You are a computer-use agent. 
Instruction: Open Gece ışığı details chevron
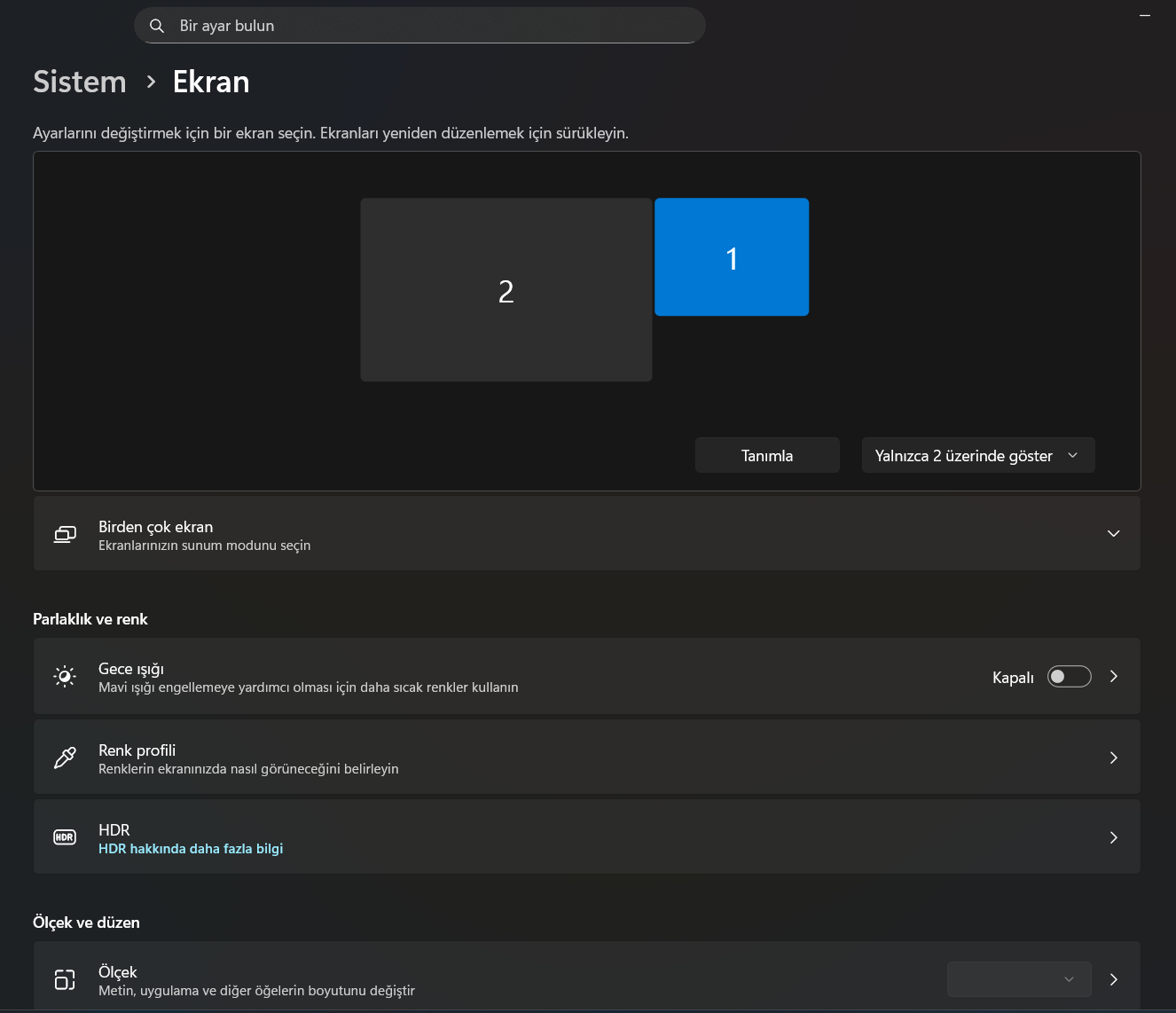[1114, 677]
